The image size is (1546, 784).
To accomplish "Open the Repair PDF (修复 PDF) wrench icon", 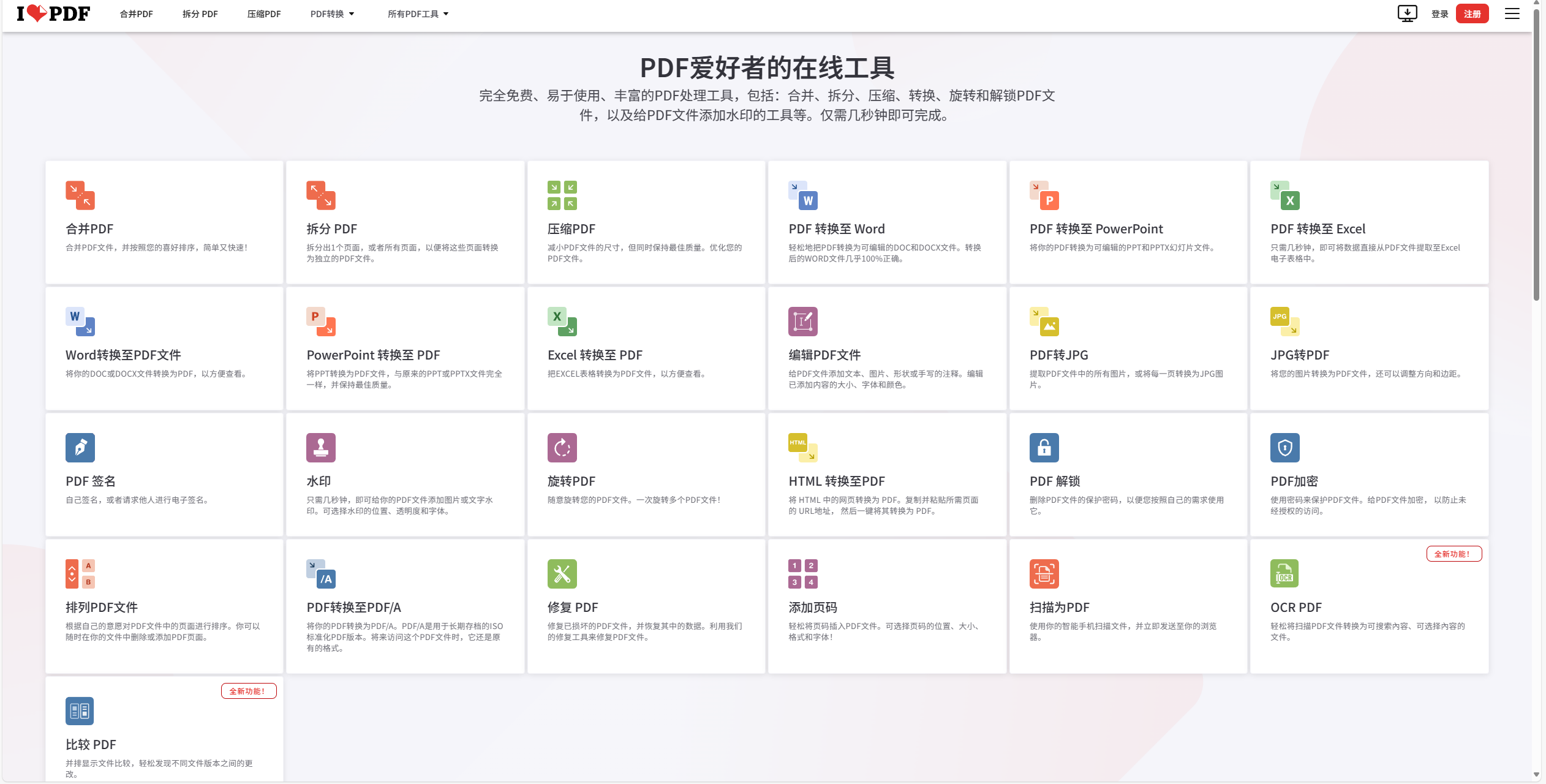I will click(562, 574).
